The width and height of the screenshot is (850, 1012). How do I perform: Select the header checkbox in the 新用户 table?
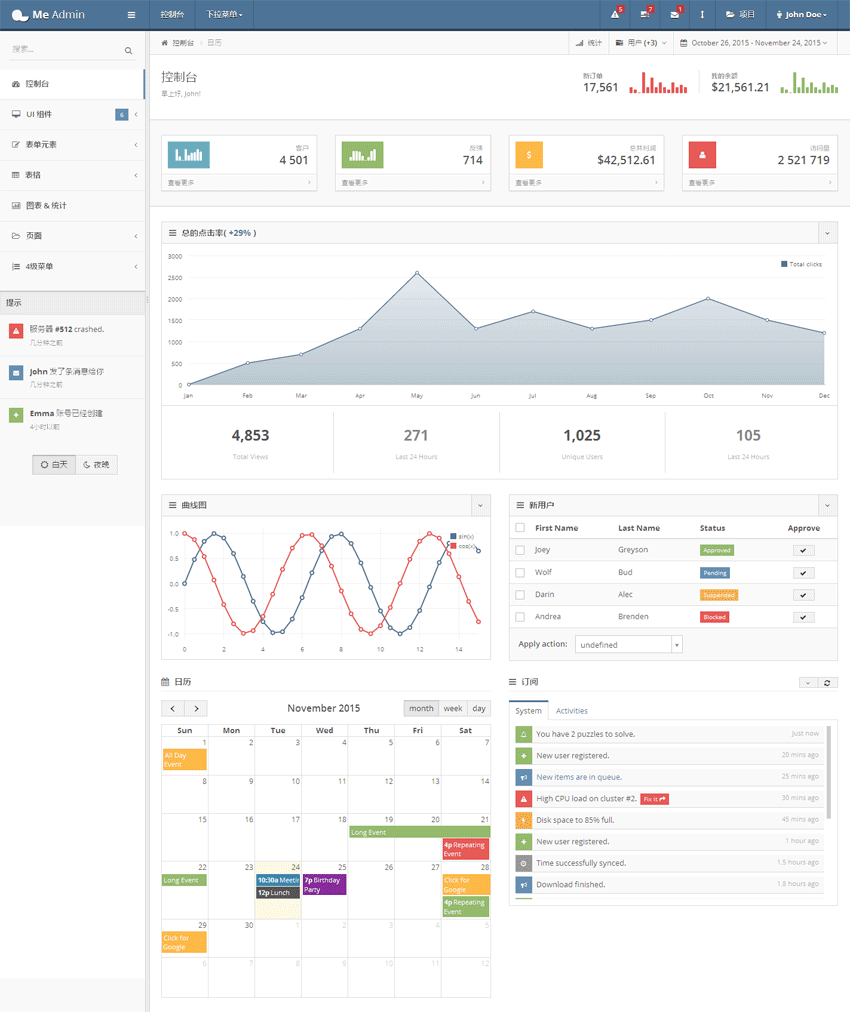pos(519,528)
